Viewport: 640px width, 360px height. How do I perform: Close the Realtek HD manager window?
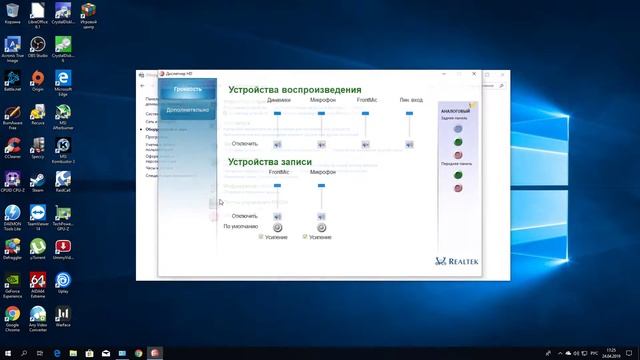point(474,74)
